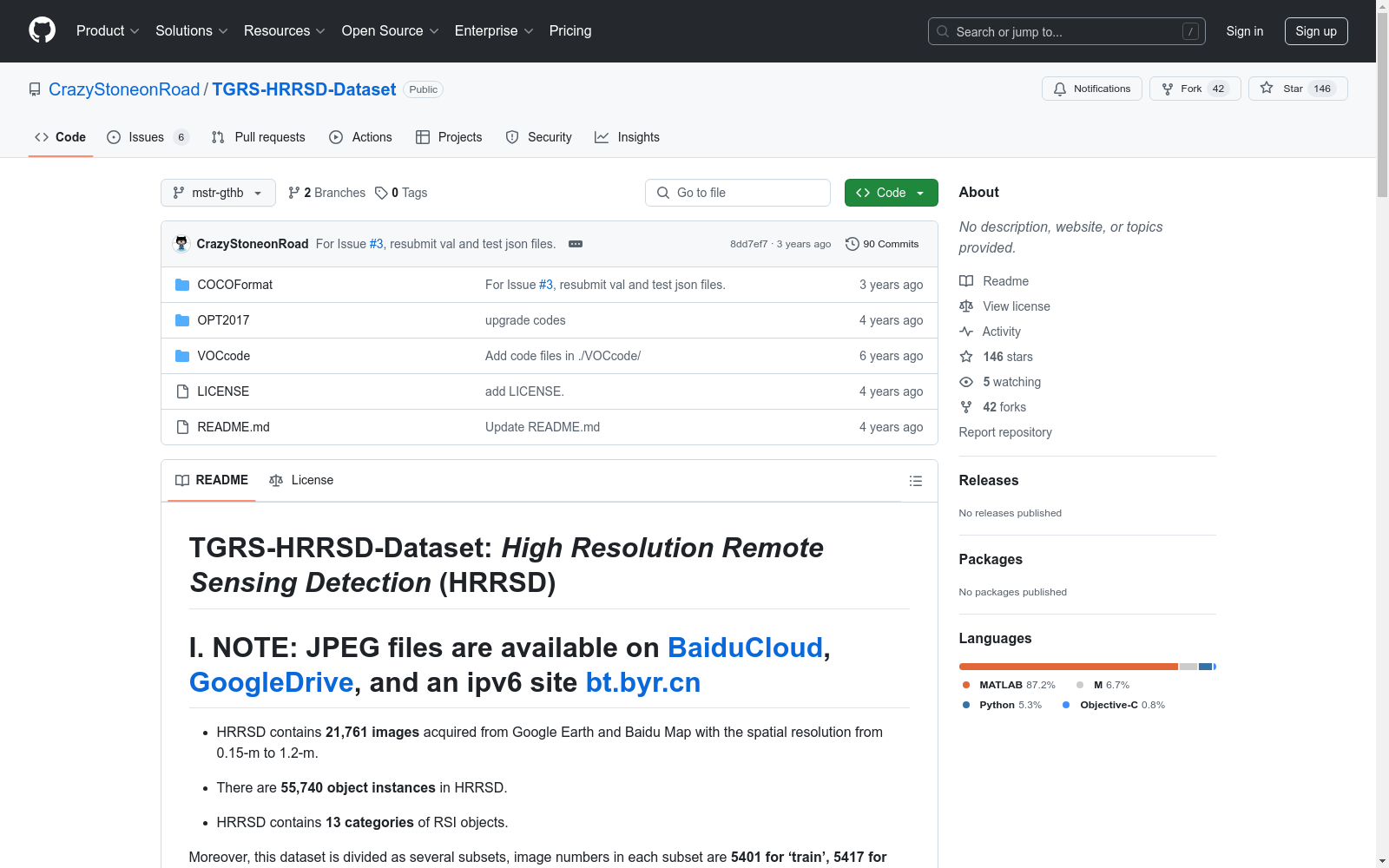
Task: Click the 8dd7ef7 commit hash
Action: [x=748, y=244]
